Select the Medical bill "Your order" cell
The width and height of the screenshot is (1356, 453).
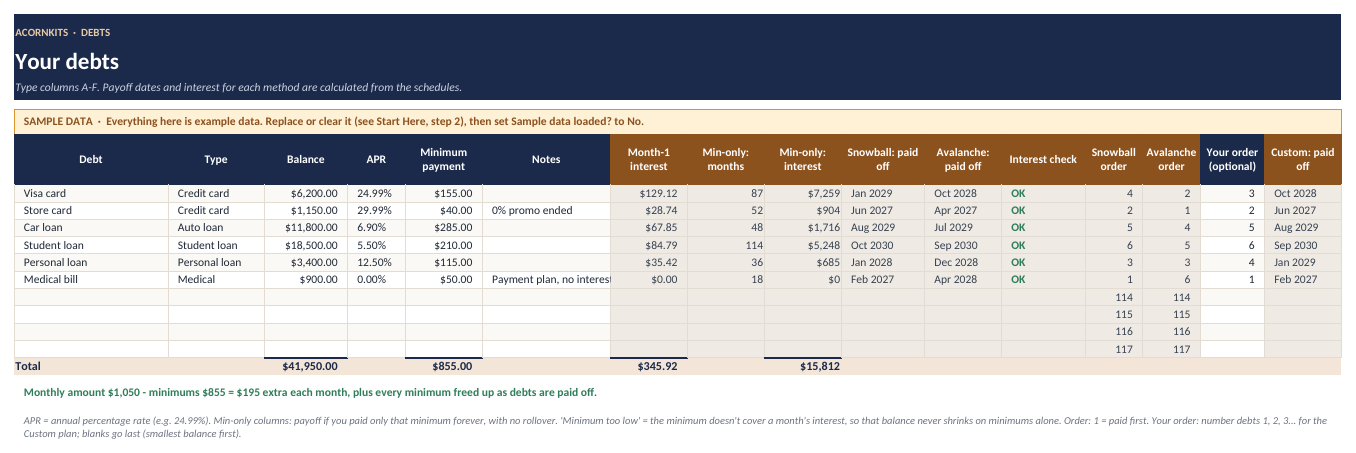coord(1232,280)
